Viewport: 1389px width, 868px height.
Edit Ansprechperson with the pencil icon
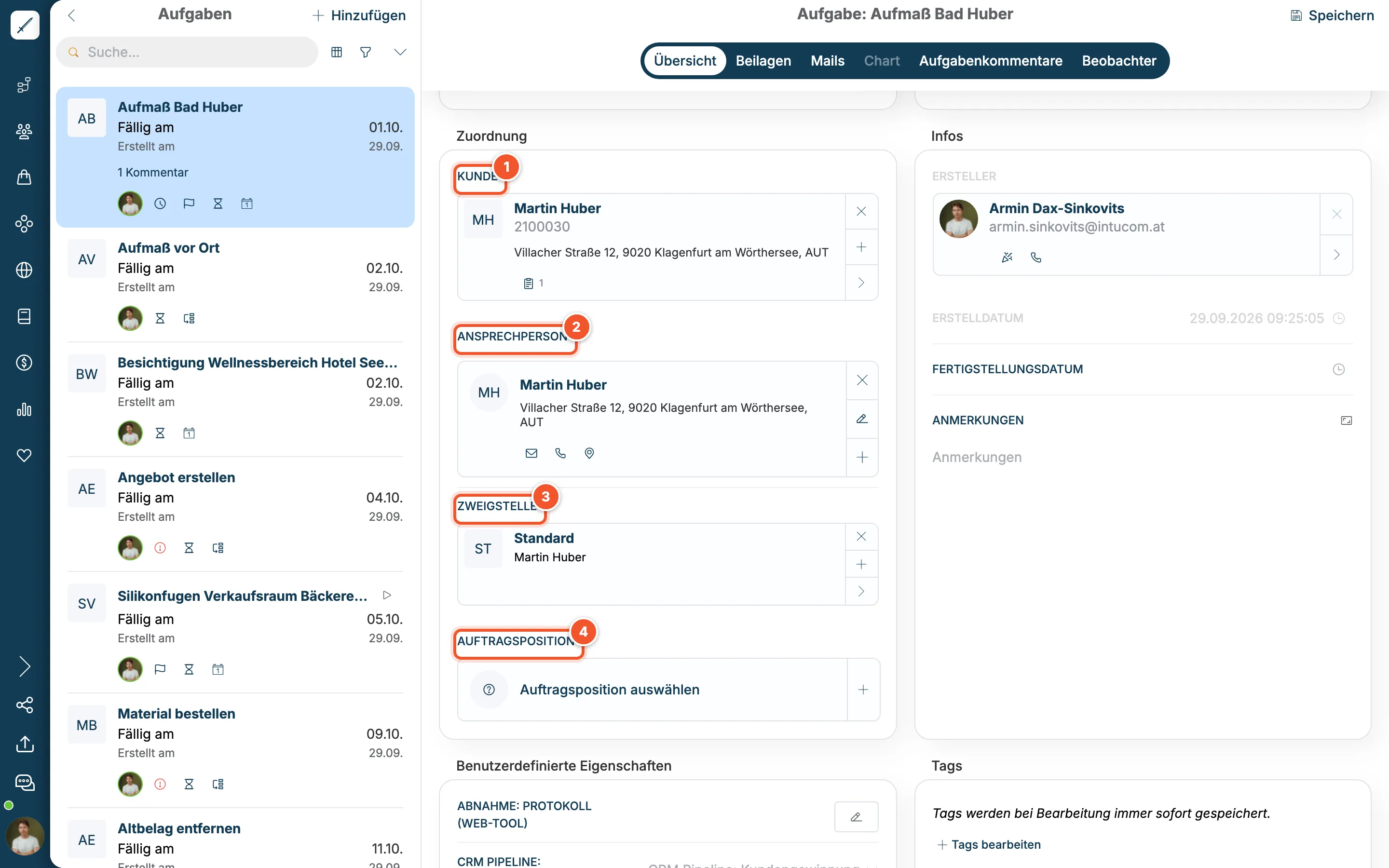click(x=862, y=419)
